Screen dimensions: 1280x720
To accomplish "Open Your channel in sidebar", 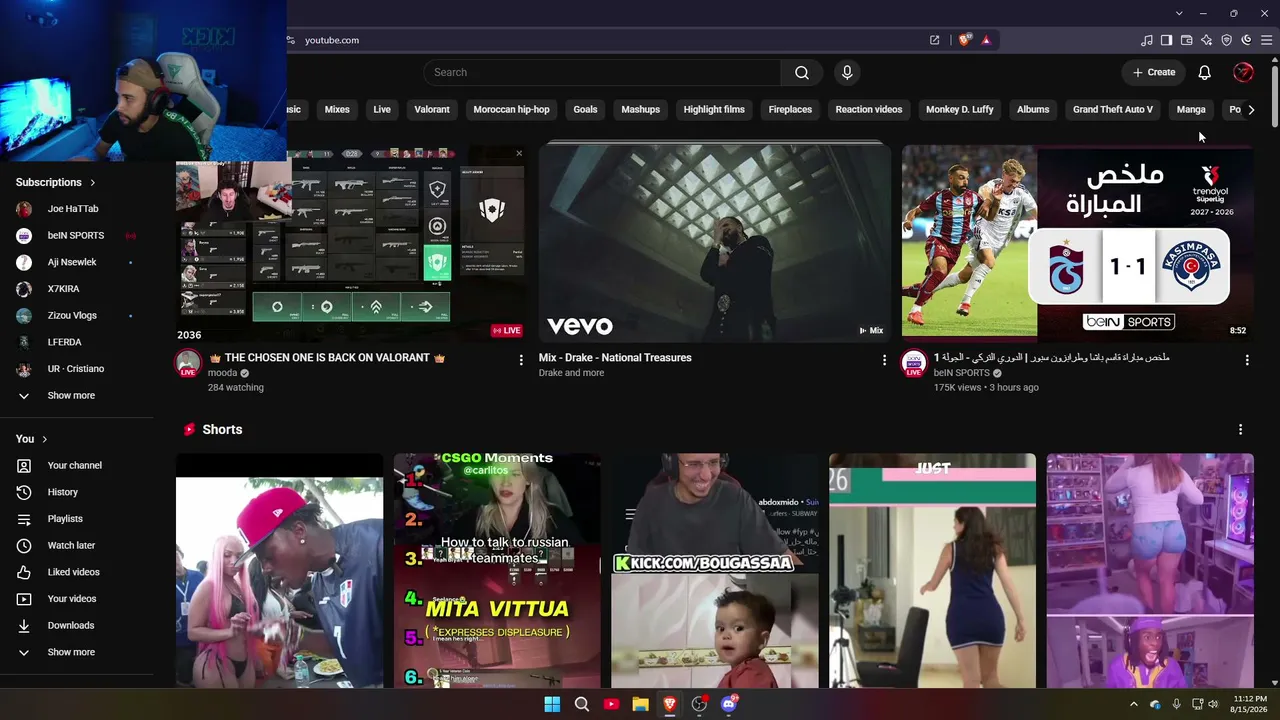I will point(77,465).
